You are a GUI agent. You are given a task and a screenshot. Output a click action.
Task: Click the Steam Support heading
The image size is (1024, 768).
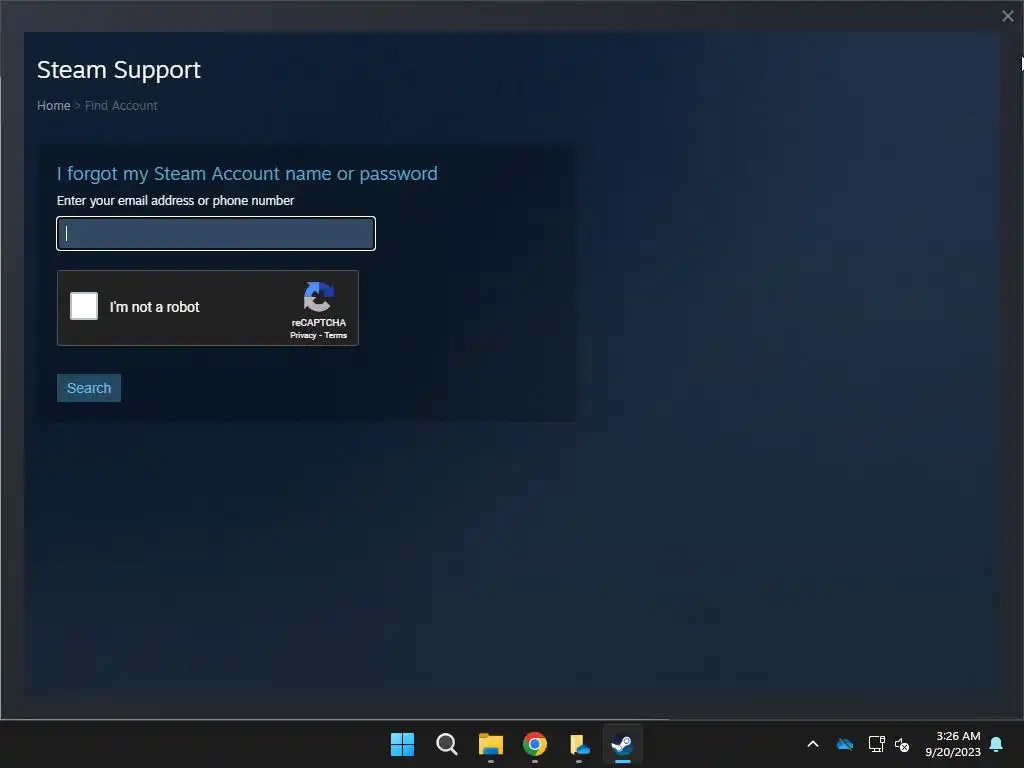pyautogui.click(x=119, y=70)
